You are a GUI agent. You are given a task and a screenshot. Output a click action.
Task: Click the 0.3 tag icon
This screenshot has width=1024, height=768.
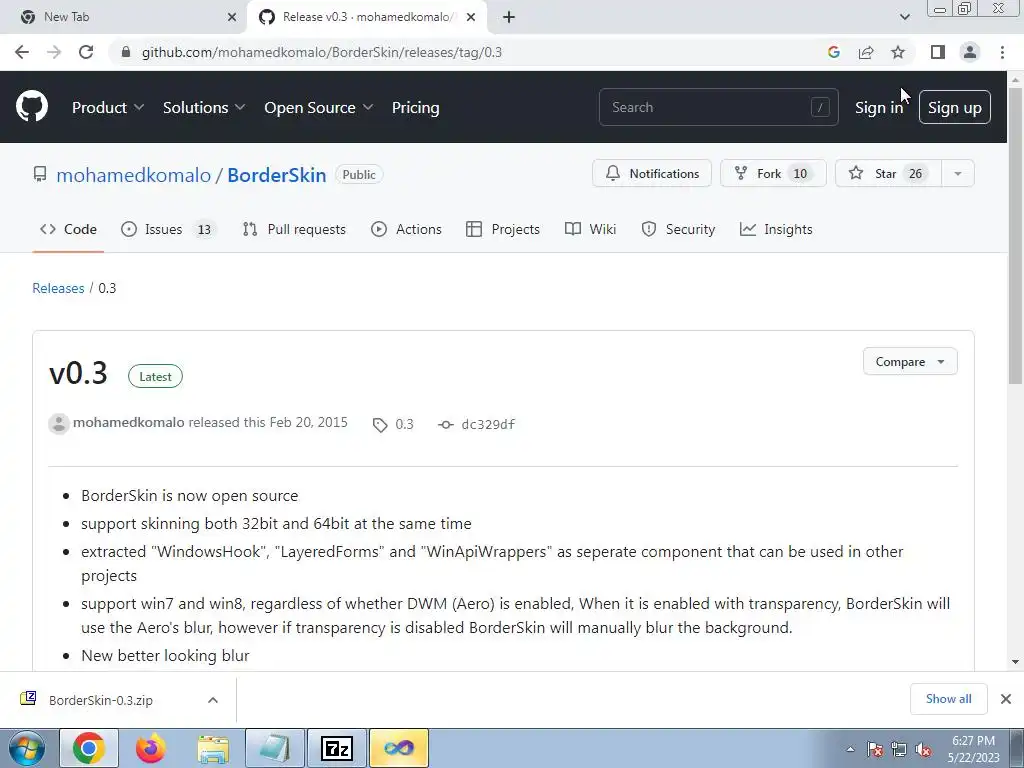tap(380, 425)
